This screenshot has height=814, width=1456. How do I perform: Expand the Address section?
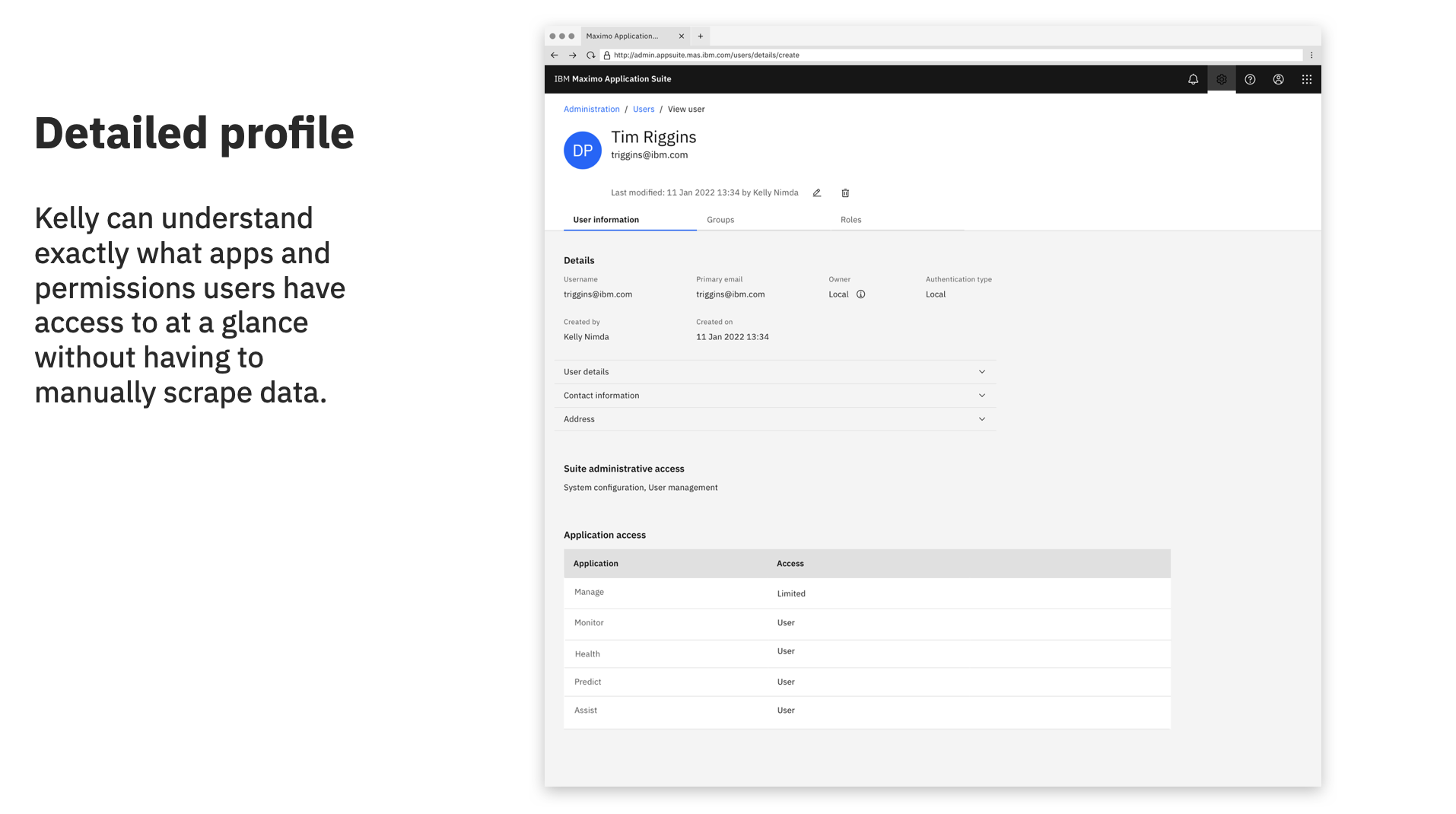coord(774,419)
